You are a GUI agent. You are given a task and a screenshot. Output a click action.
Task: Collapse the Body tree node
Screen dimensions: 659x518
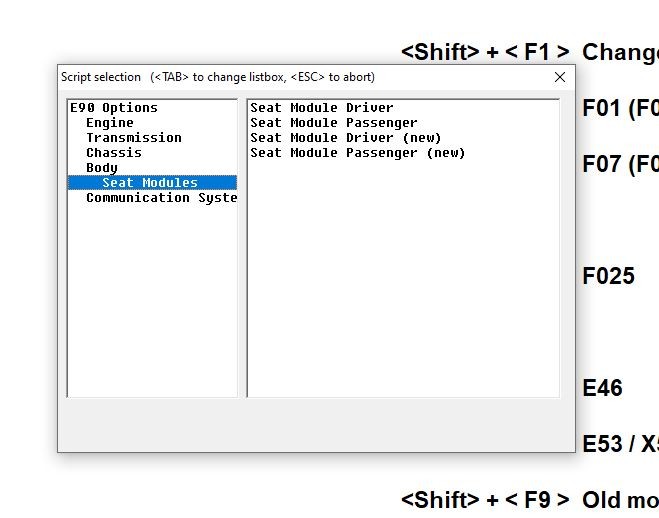101,168
